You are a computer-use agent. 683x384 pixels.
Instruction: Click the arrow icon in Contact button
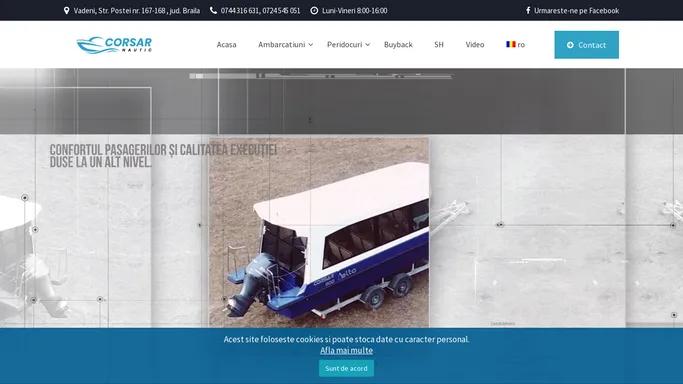click(570, 45)
